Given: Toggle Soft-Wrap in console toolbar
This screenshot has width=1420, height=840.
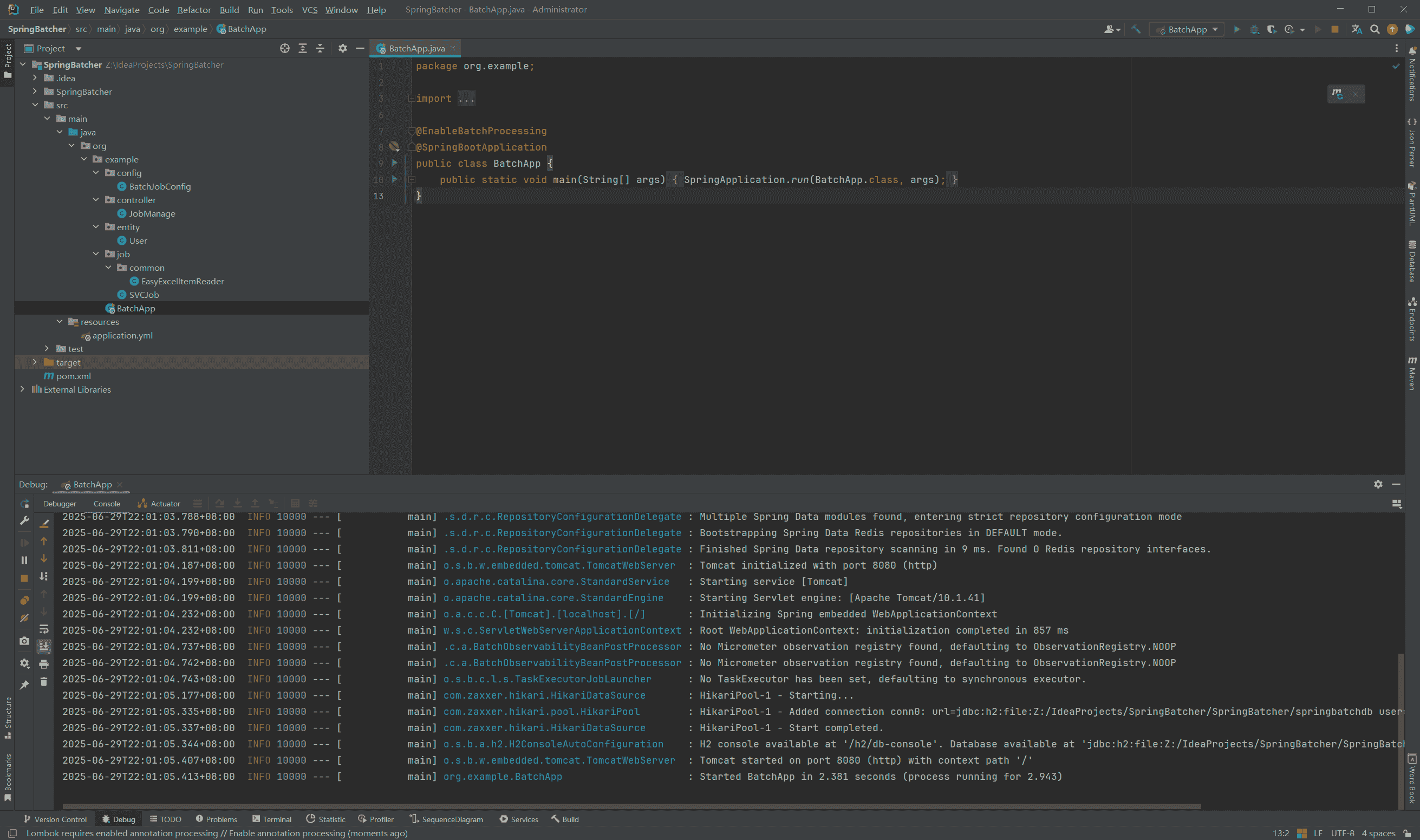Looking at the screenshot, I should 43,629.
